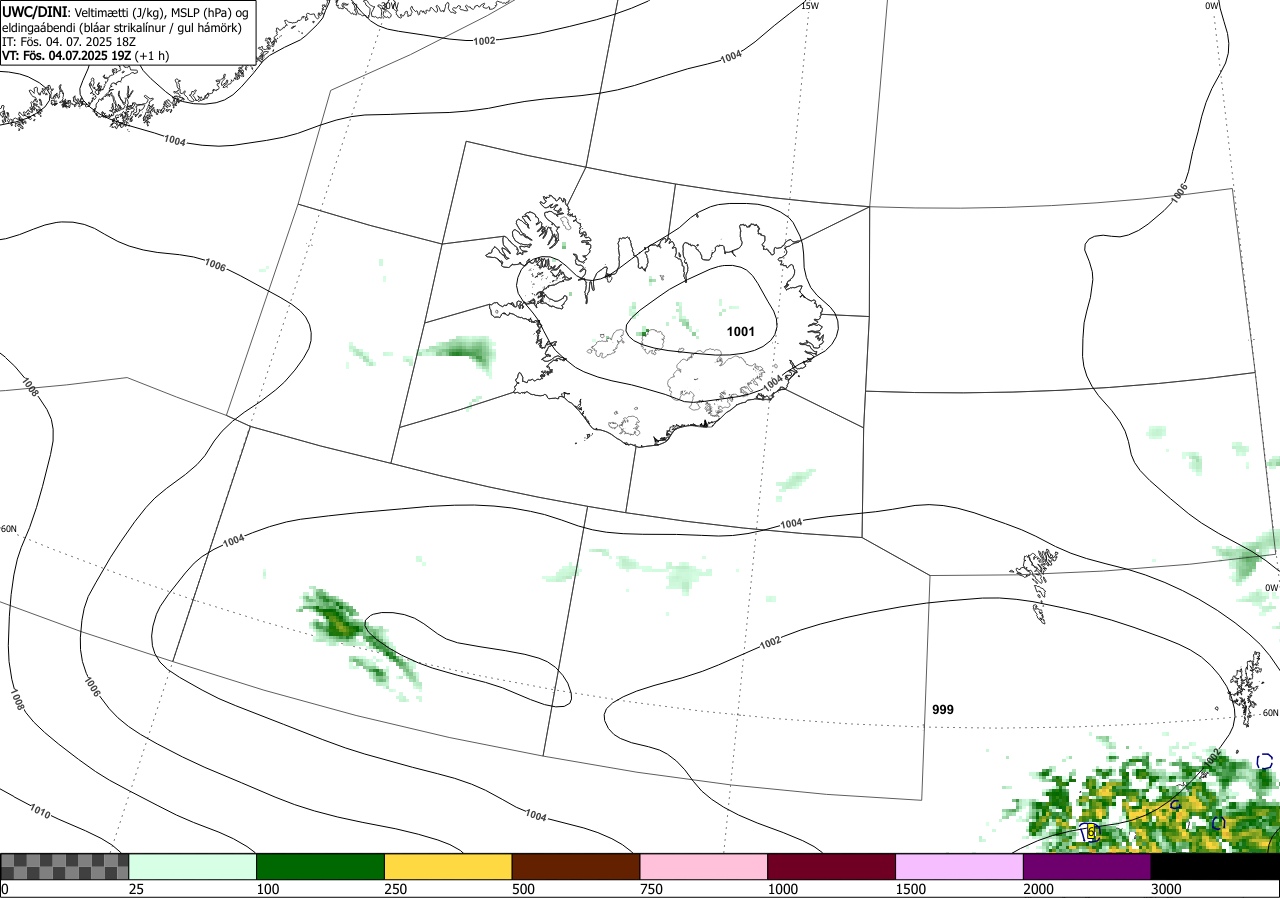Viewport: 1280px width, 898px height.
Task: Click the legend value 1000
Action: [x=782, y=889]
